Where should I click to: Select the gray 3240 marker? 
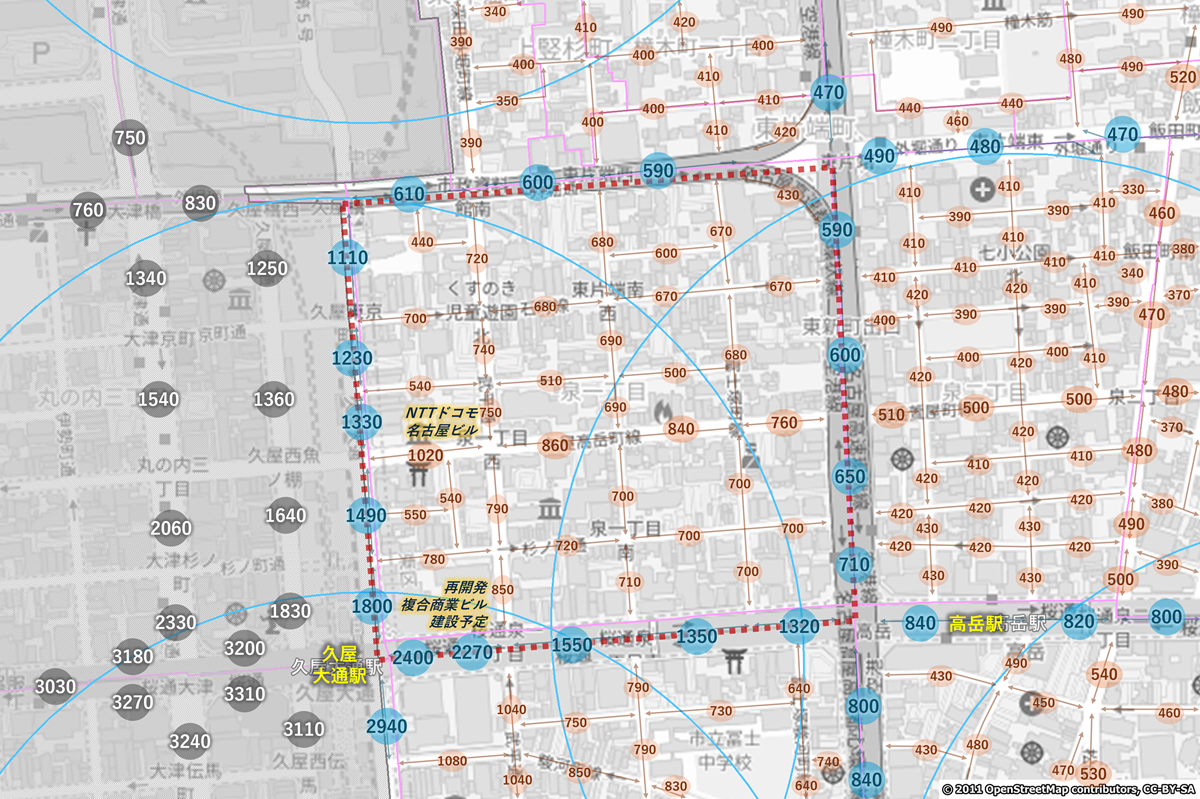point(189,741)
